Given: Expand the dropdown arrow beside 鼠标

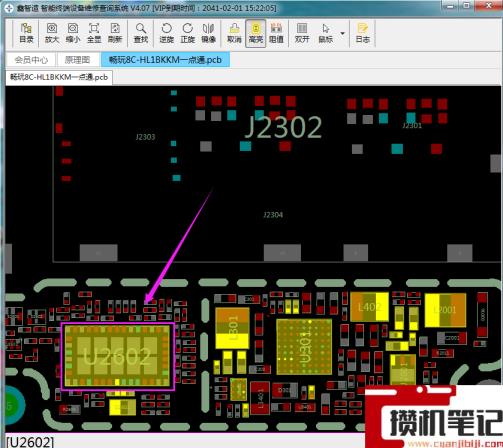Looking at the screenshot, I should click(342, 33).
